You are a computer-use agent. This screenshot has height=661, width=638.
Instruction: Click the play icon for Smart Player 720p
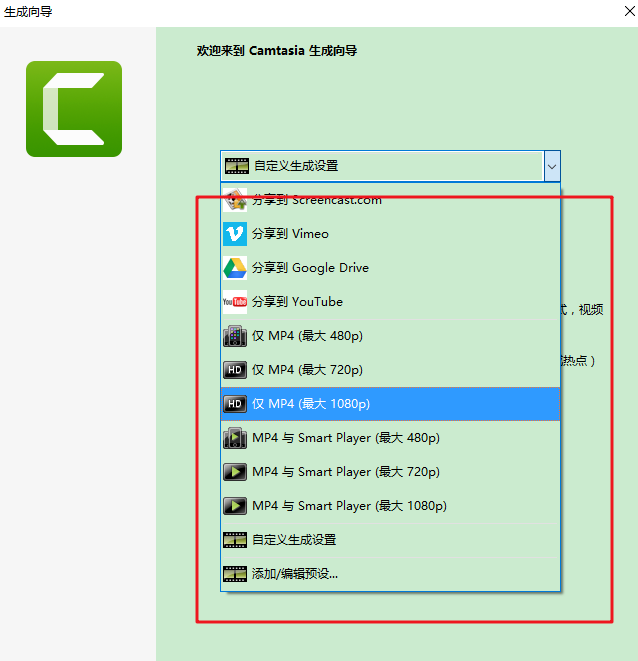point(235,472)
